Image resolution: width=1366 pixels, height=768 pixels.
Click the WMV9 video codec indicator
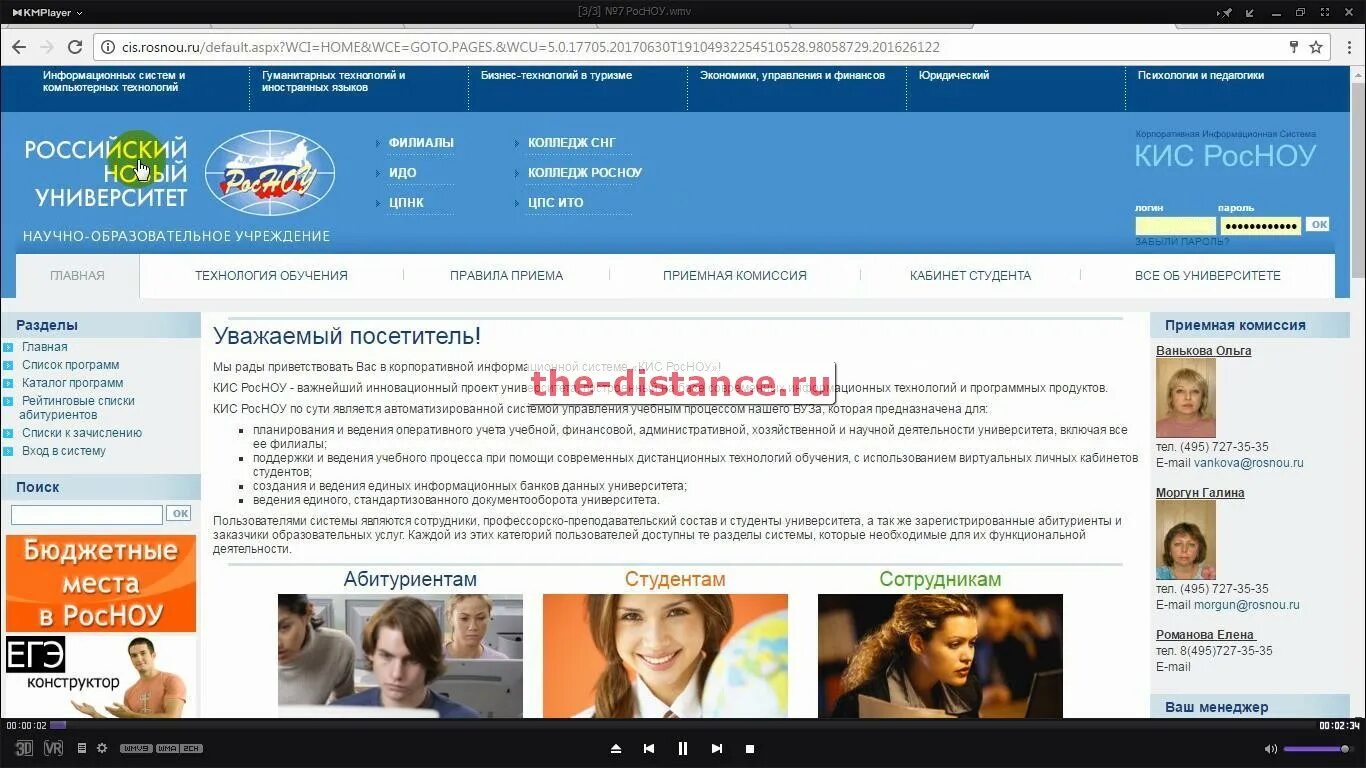[135, 747]
